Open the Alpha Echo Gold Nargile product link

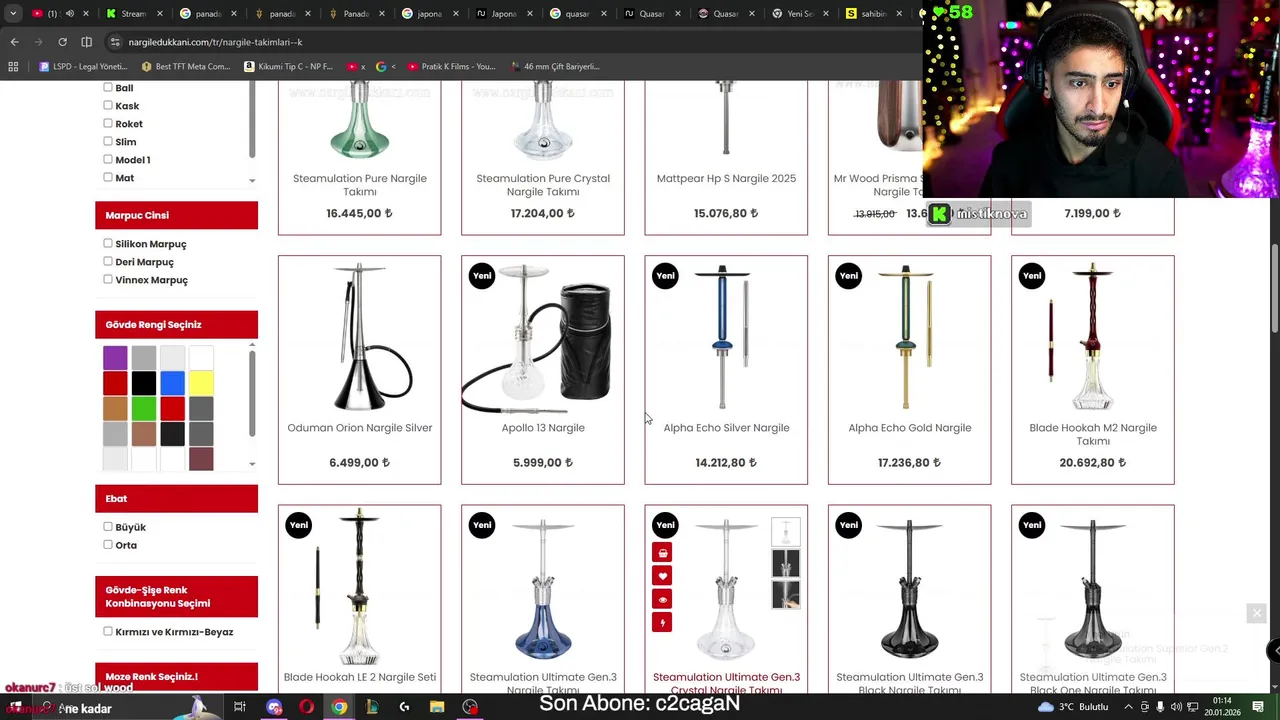(910, 428)
